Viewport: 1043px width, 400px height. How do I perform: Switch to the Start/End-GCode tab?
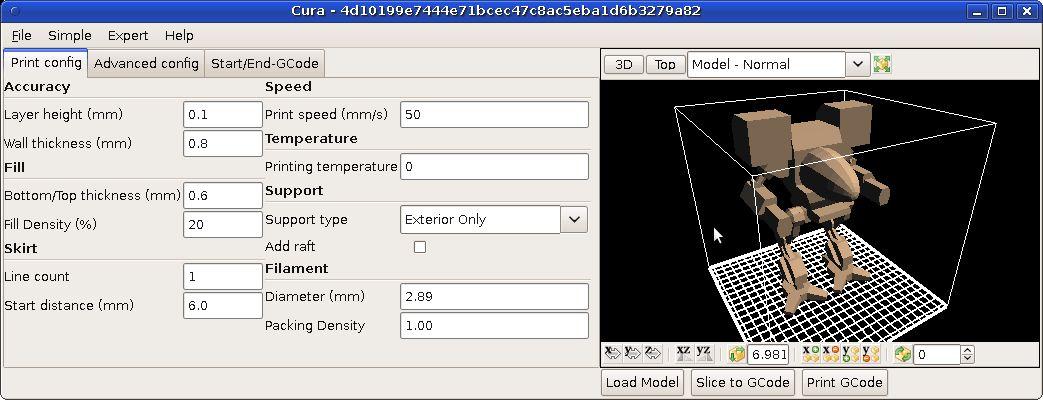(265, 64)
